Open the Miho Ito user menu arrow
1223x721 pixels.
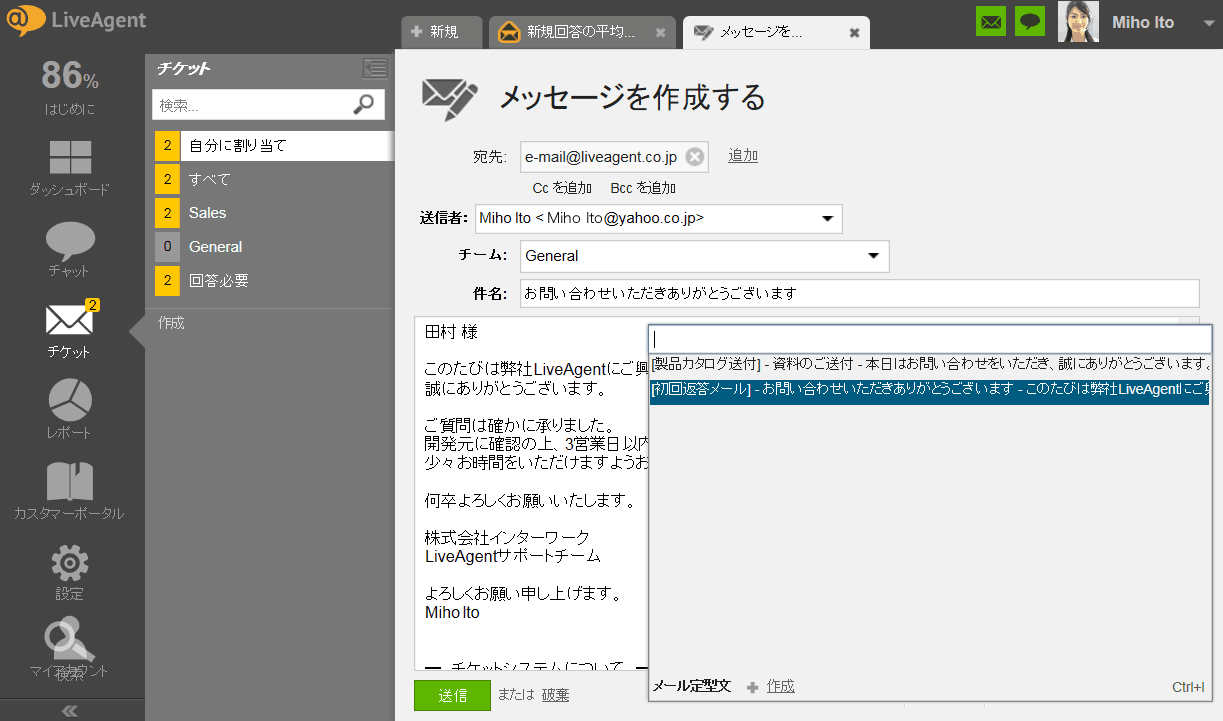coord(1208,24)
